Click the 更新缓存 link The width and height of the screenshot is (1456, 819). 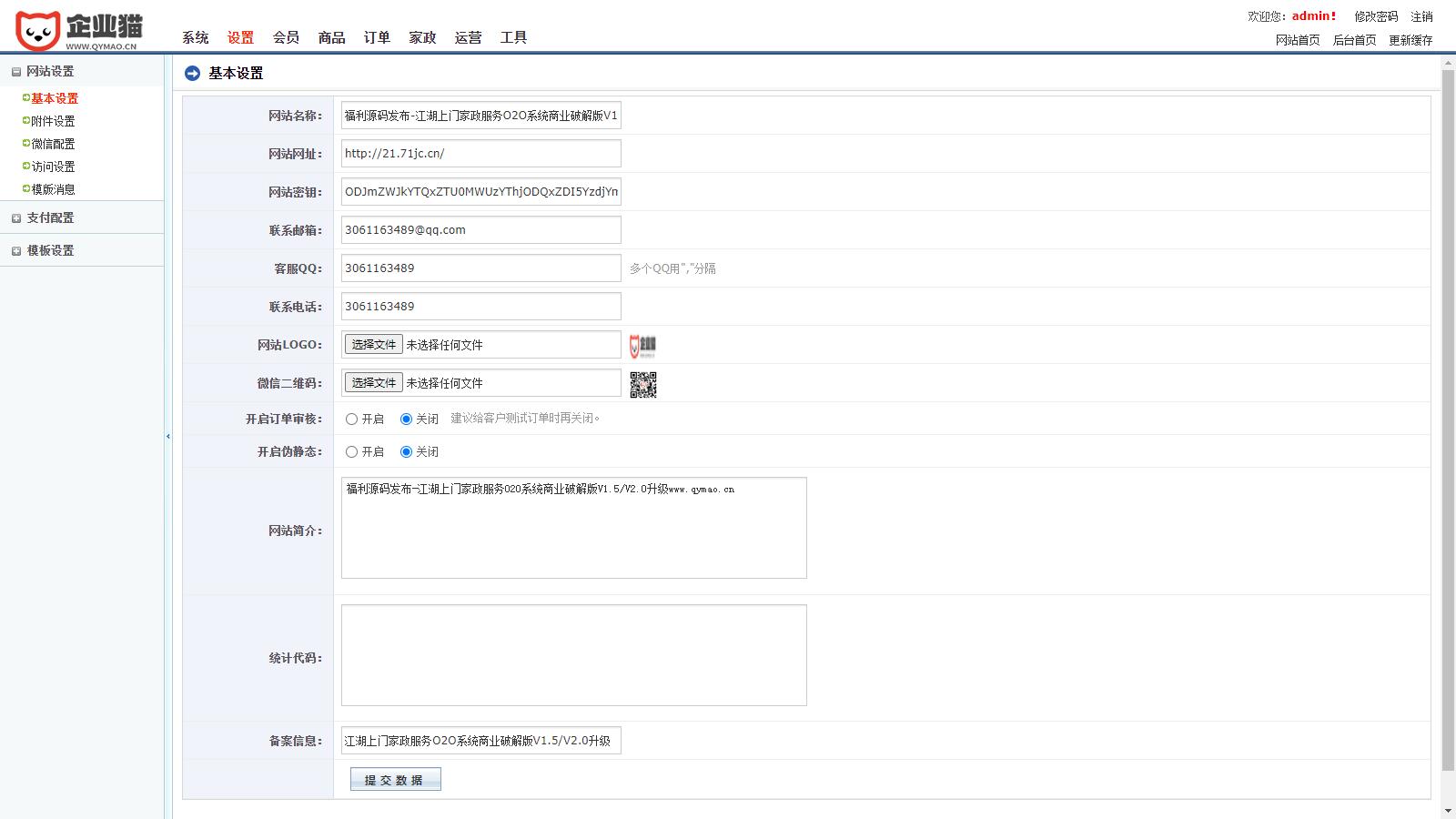coord(1411,40)
